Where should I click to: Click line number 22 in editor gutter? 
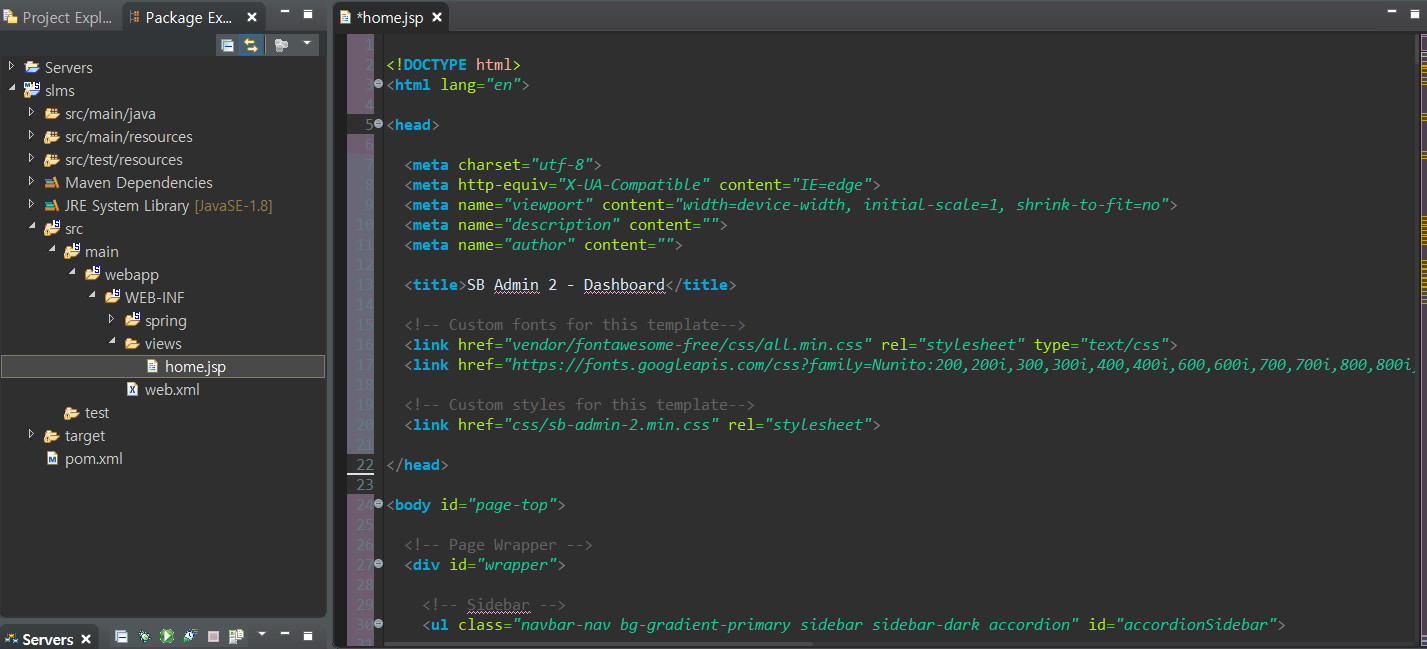pos(365,465)
